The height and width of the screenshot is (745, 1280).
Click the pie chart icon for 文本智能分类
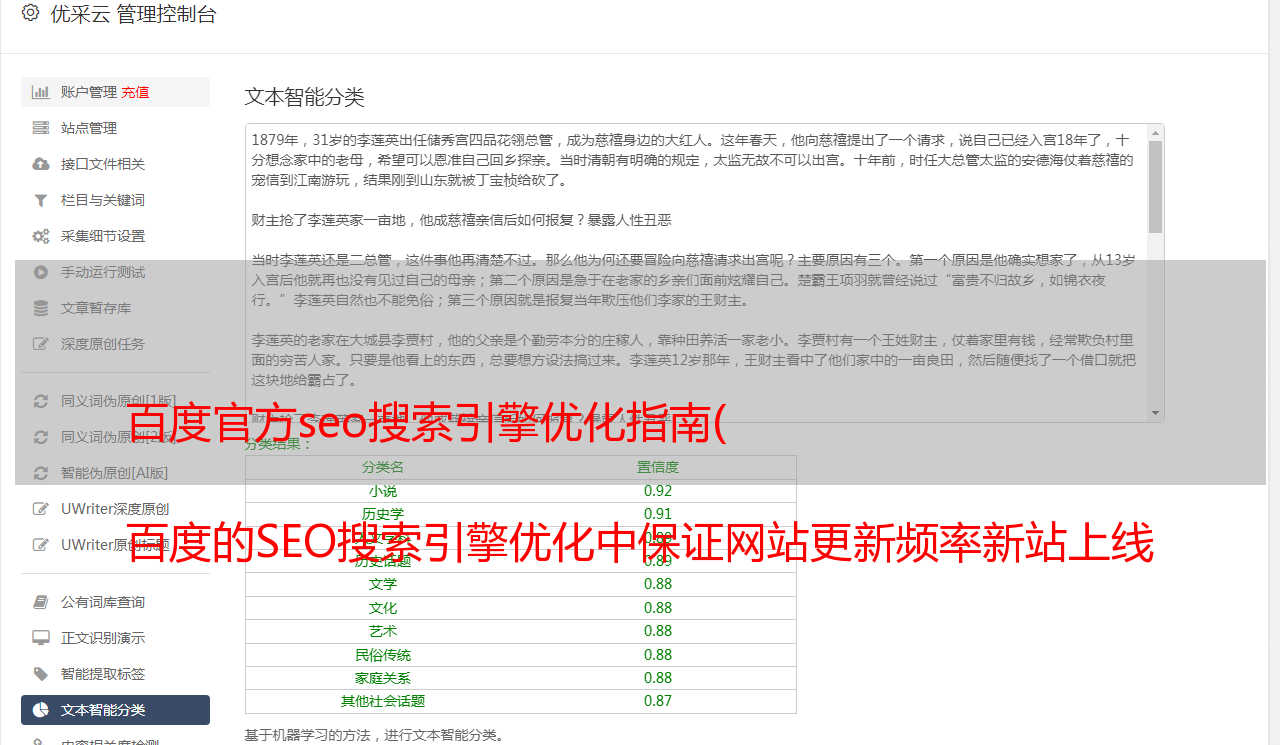(x=41, y=710)
